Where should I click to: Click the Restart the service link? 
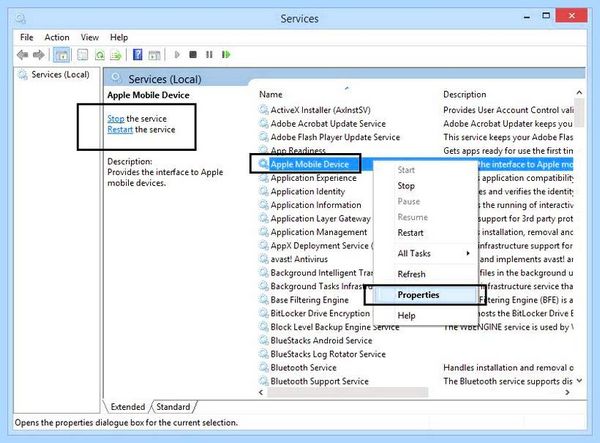(120, 130)
